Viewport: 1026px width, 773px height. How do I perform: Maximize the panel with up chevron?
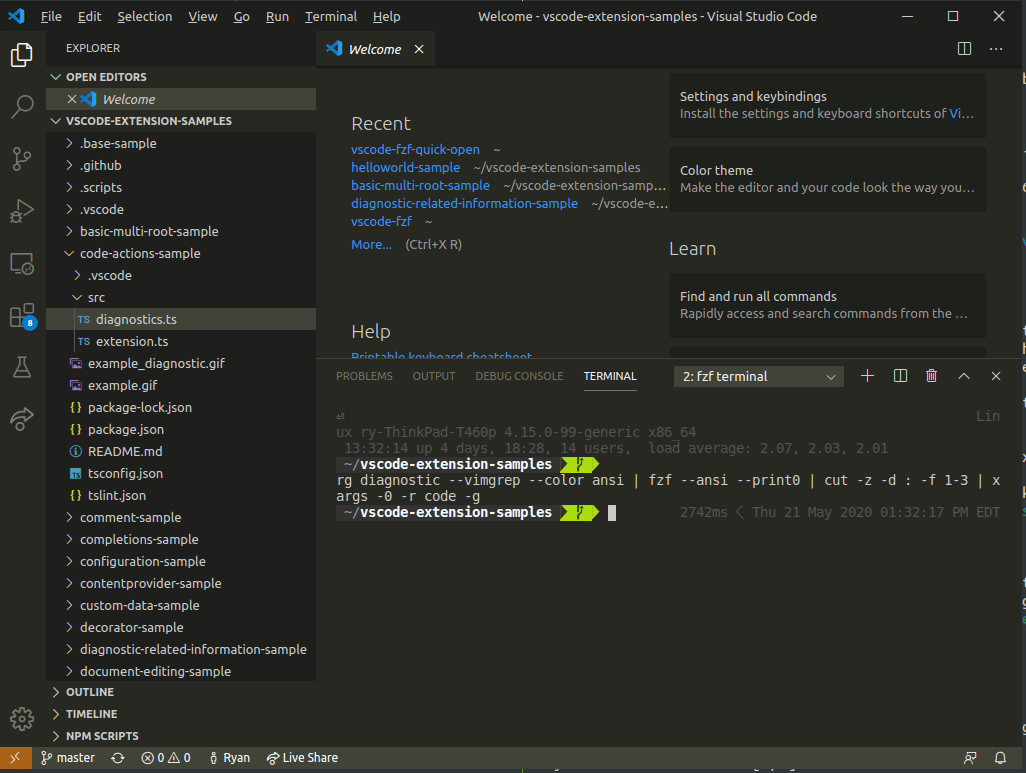click(x=963, y=376)
